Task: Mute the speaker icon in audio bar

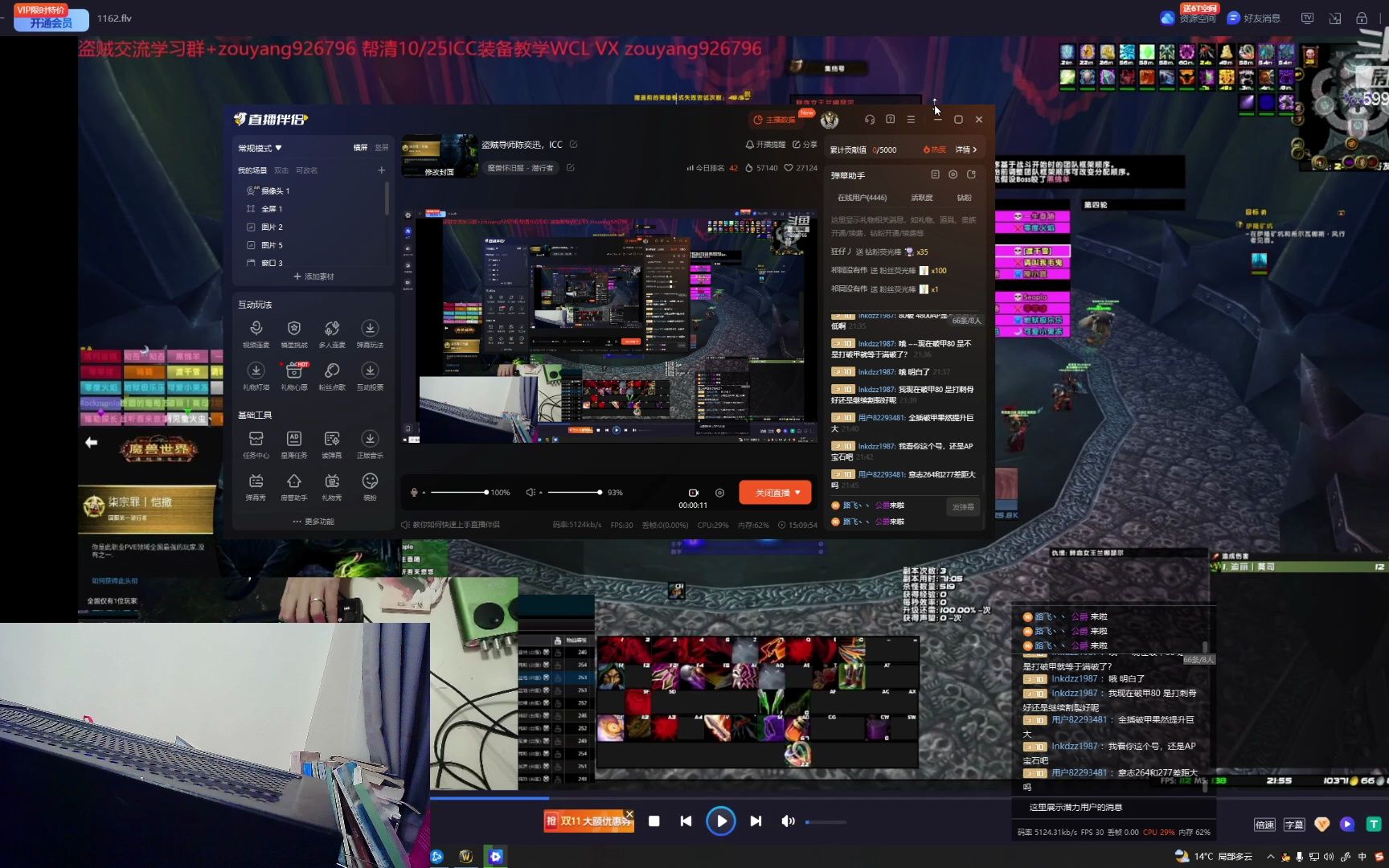Action: click(x=530, y=492)
